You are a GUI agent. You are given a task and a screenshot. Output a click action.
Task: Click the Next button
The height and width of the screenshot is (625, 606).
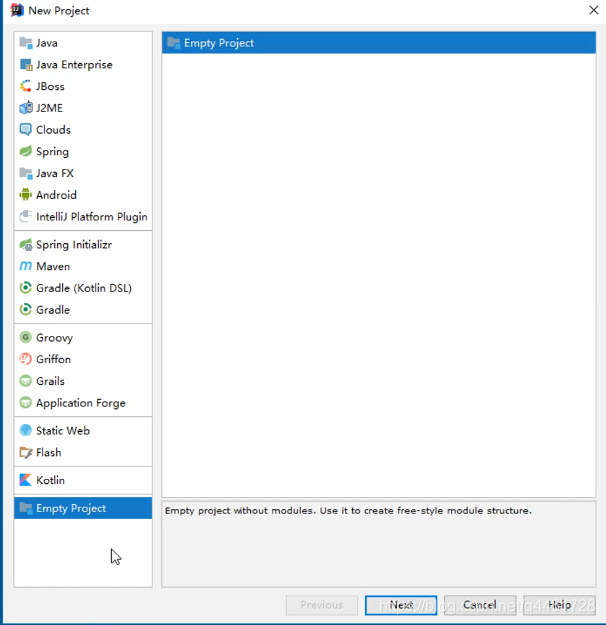[401, 605]
